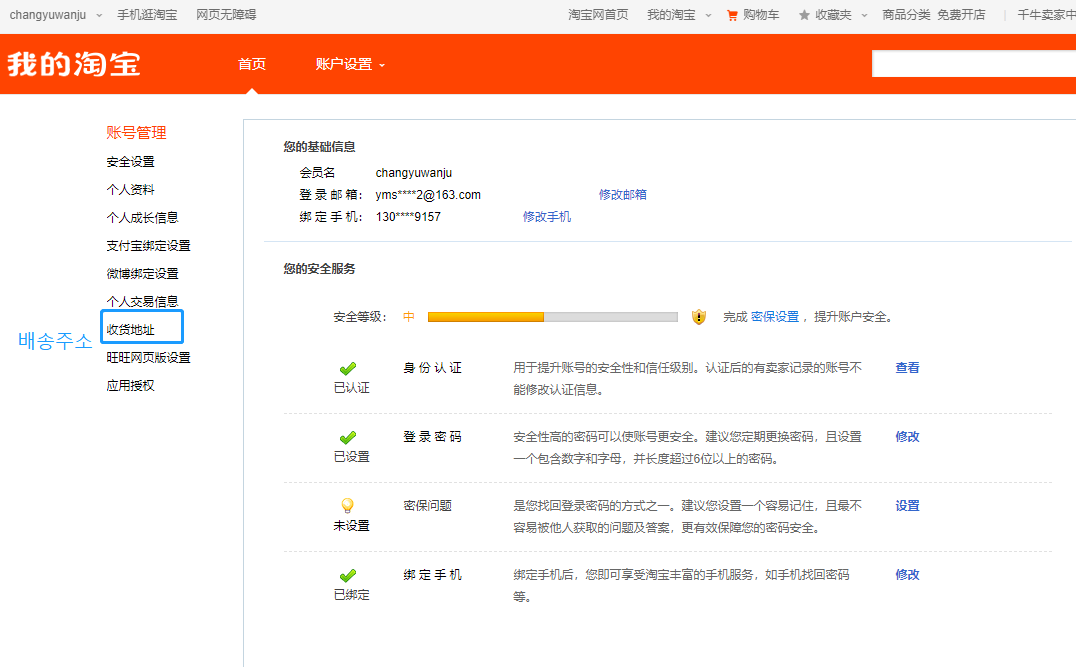Open the 网页无障碍 link
The image size is (1076, 667).
[x=226, y=15]
